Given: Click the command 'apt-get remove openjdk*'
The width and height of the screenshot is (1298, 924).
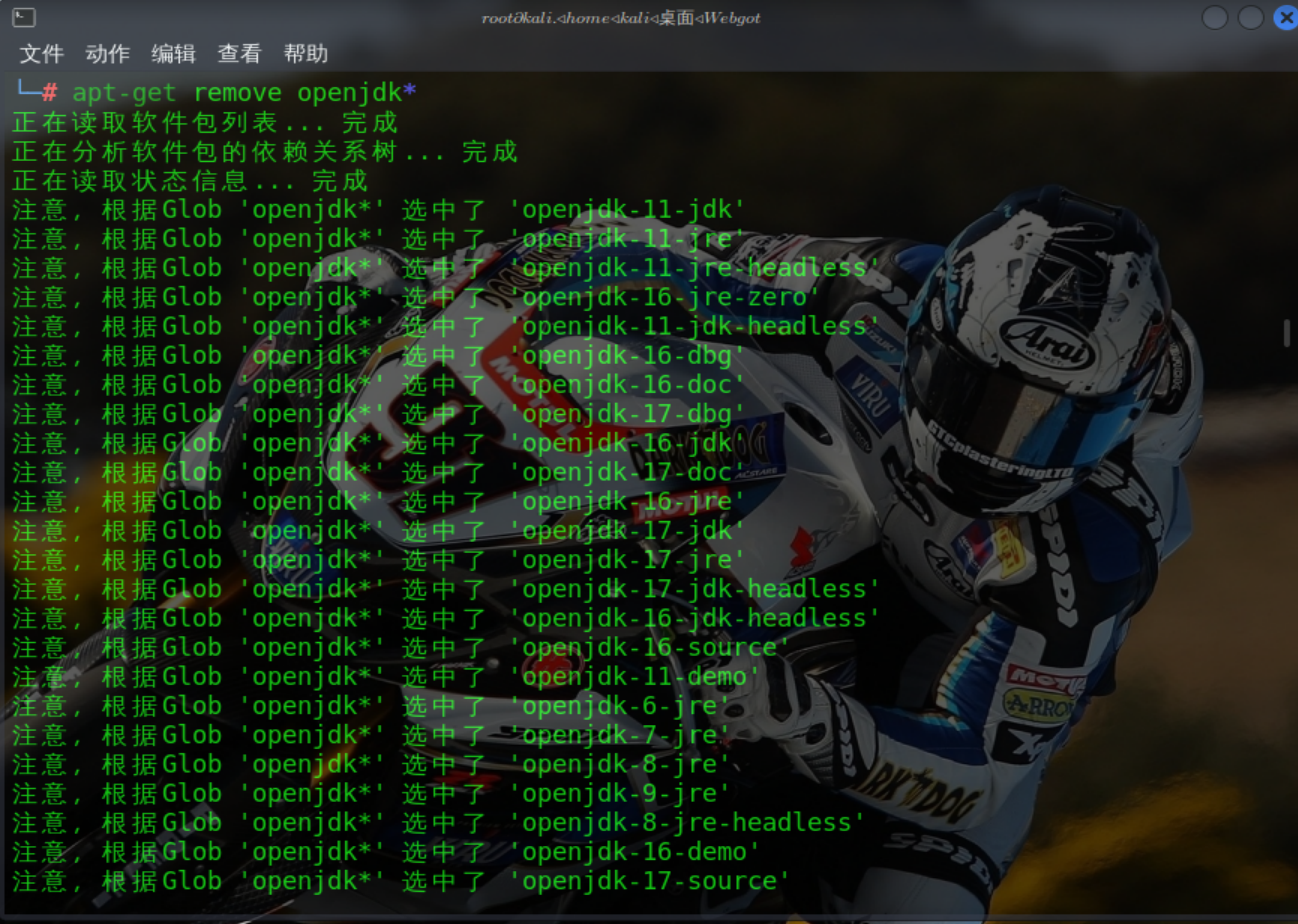Looking at the screenshot, I should pyautogui.click(x=245, y=93).
